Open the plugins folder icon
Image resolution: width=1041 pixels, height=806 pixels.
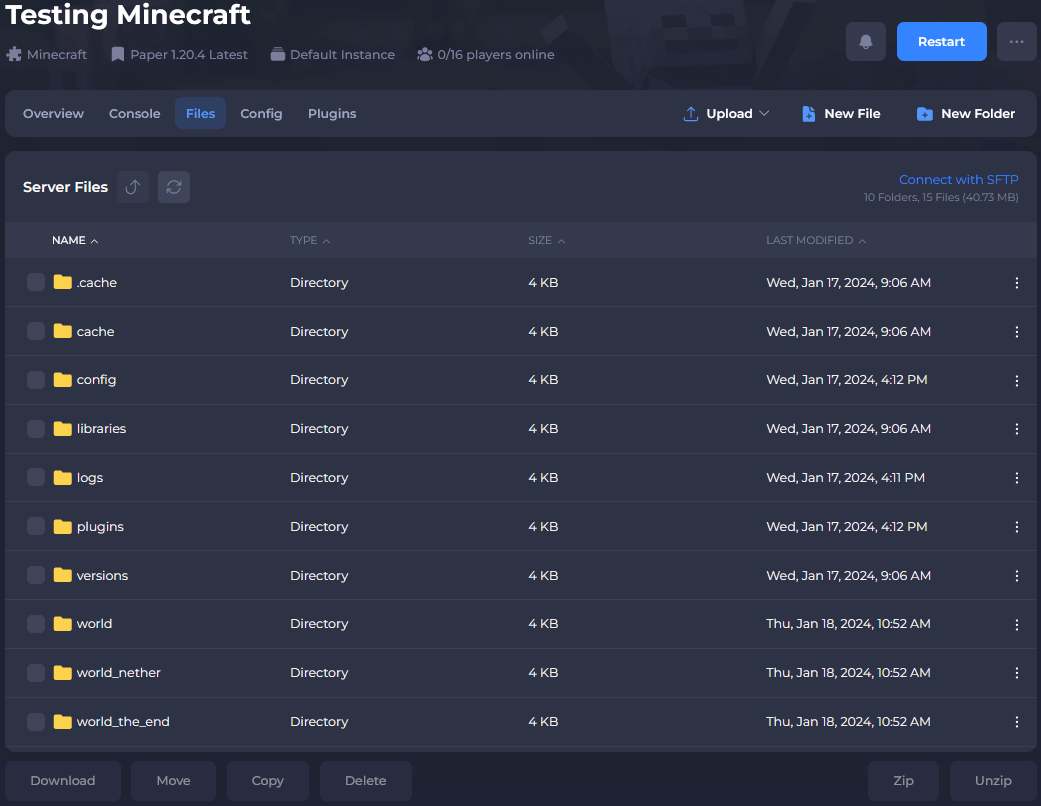tap(63, 527)
